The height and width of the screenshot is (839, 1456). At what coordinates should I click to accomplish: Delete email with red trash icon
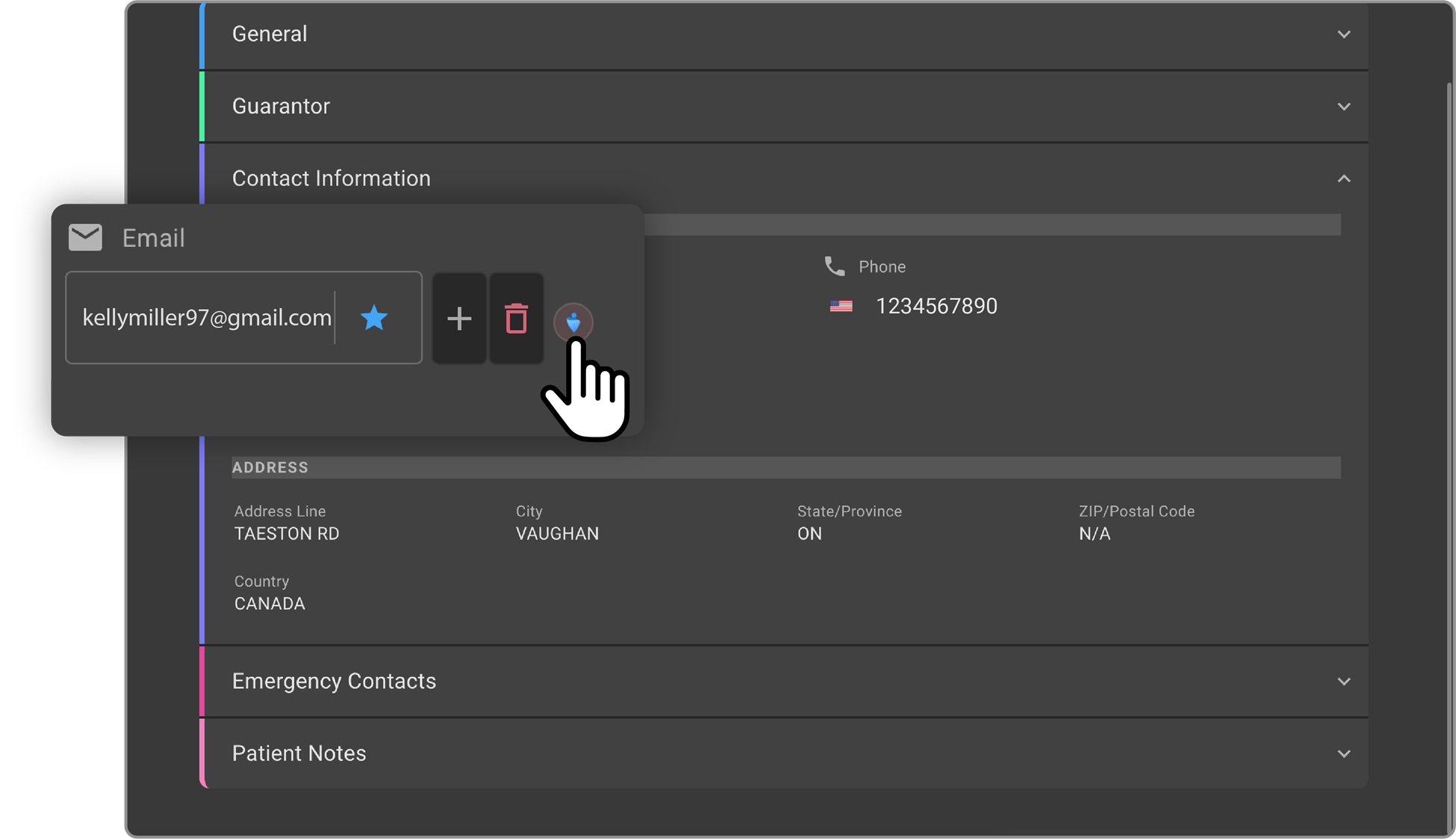tap(516, 319)
